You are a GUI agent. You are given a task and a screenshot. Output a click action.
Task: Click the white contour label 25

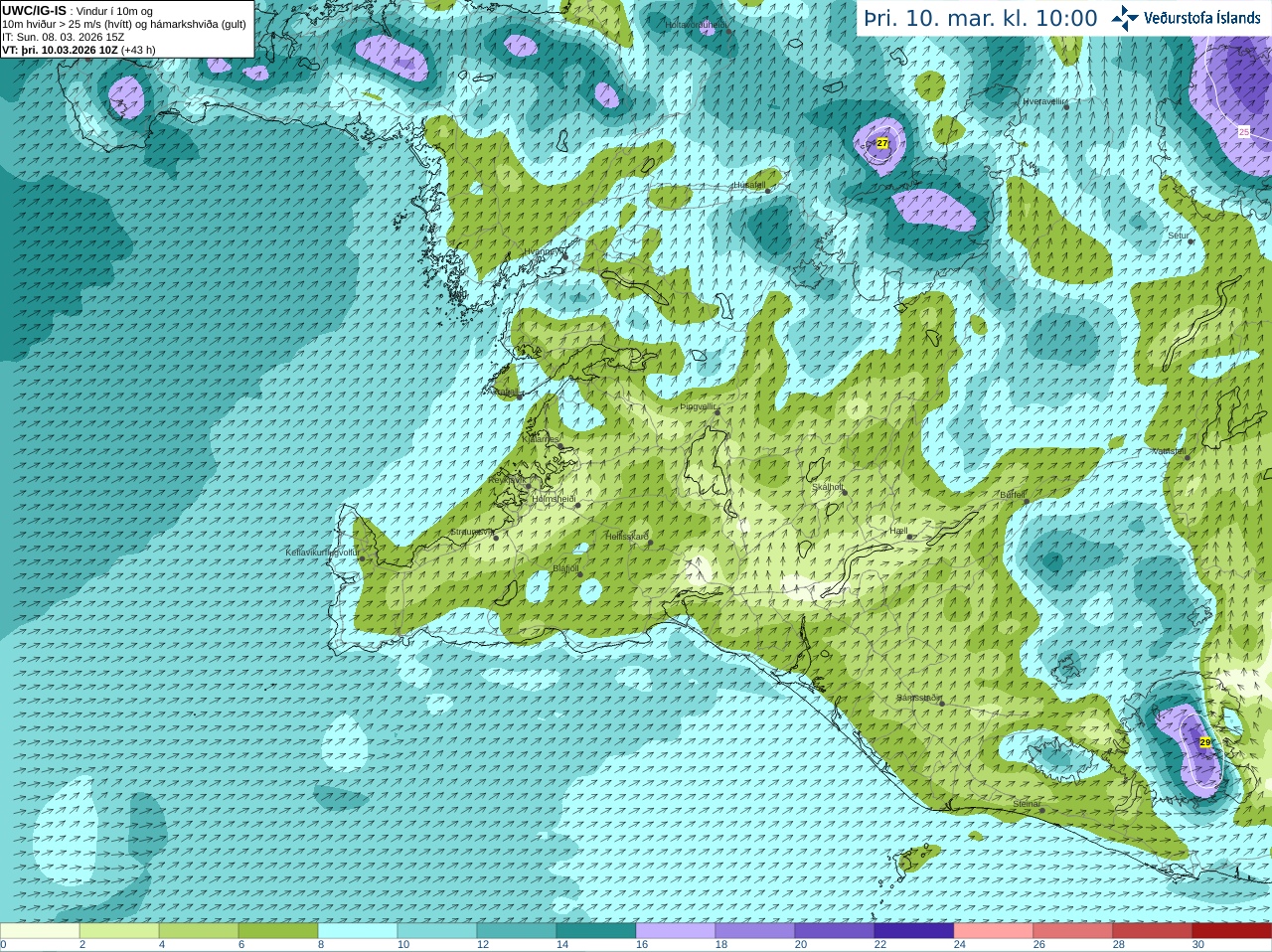click(1244, 131)
